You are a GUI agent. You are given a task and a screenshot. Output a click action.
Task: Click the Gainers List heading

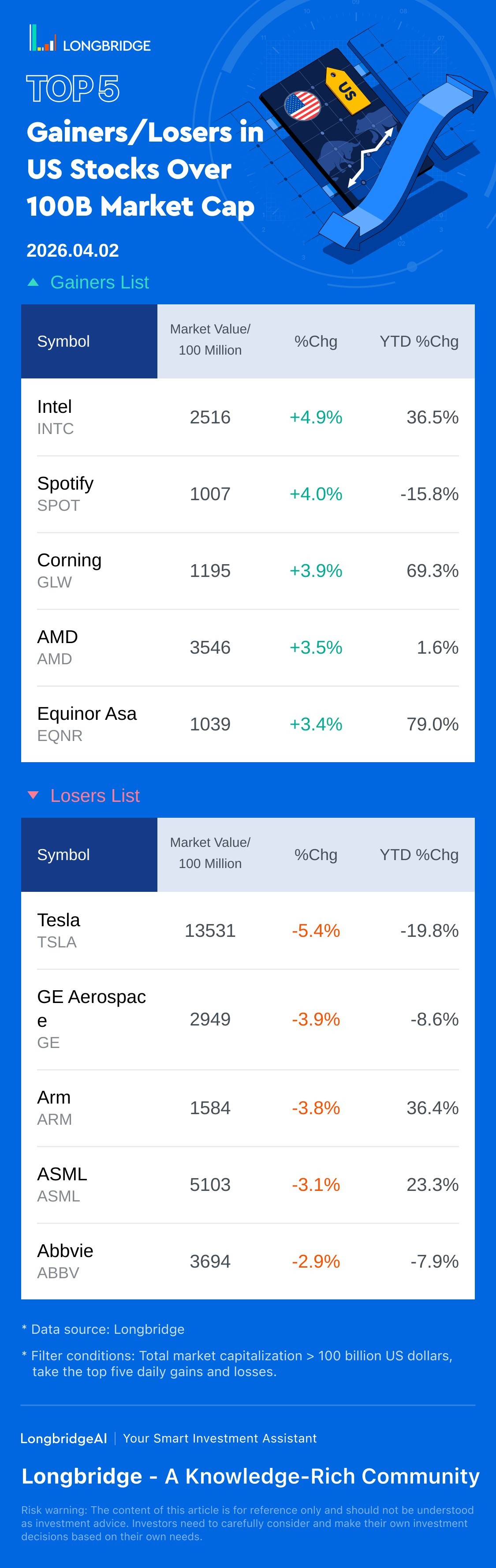point(99,282)
